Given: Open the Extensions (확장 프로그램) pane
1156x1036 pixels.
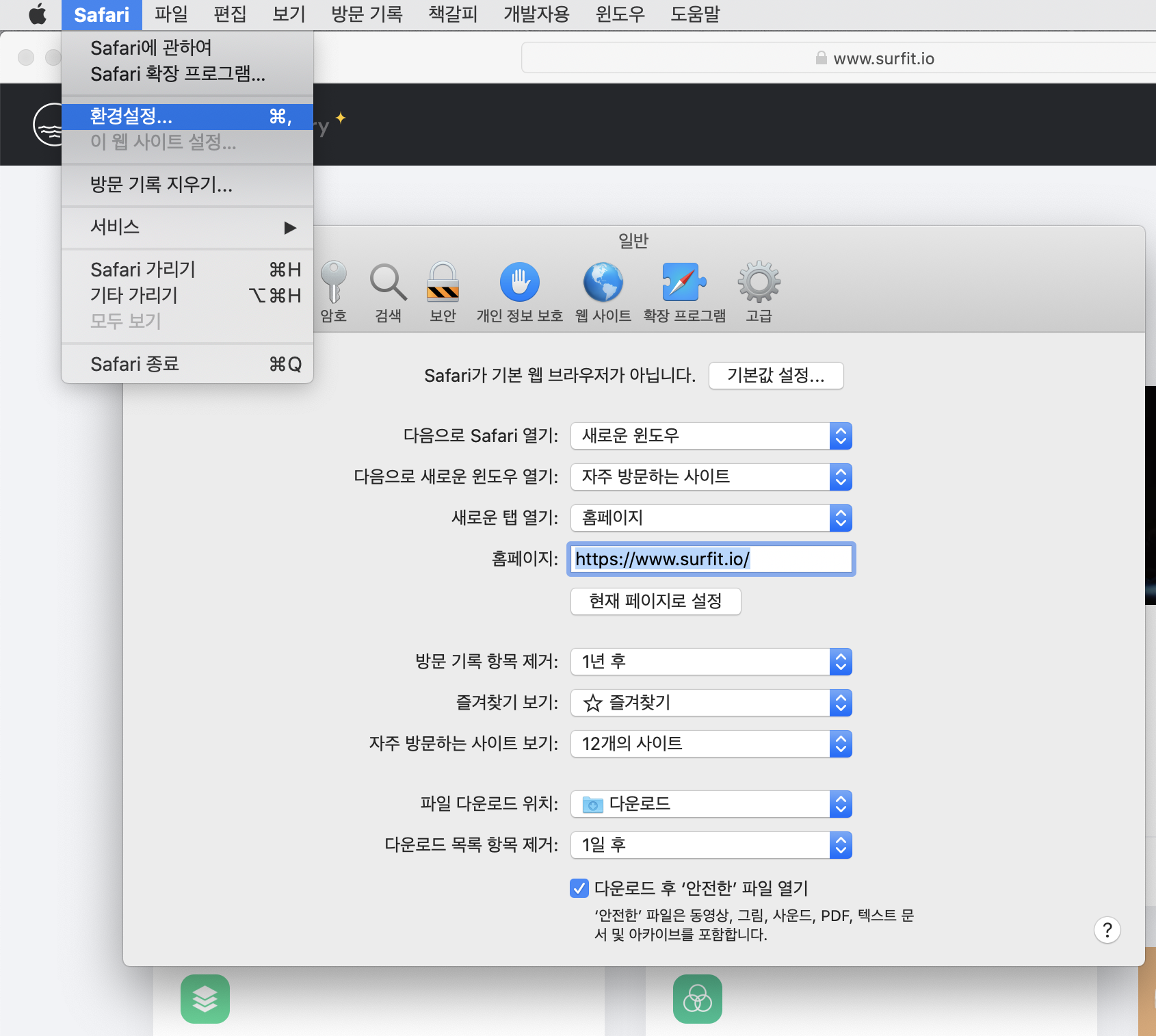Looking at the screenshot, I should click(685, 292).
